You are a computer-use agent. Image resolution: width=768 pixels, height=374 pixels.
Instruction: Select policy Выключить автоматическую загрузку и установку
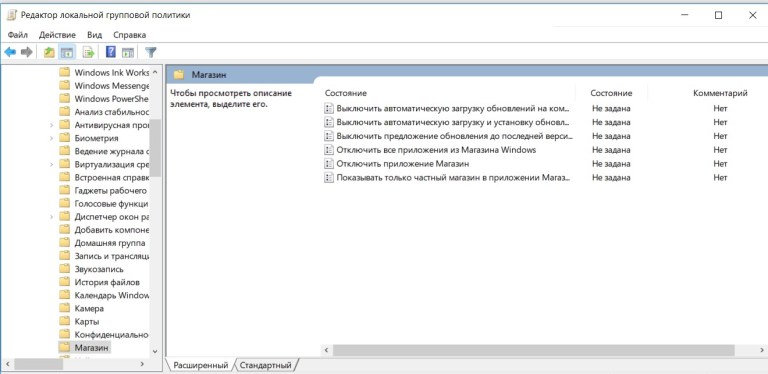[453, 122]
